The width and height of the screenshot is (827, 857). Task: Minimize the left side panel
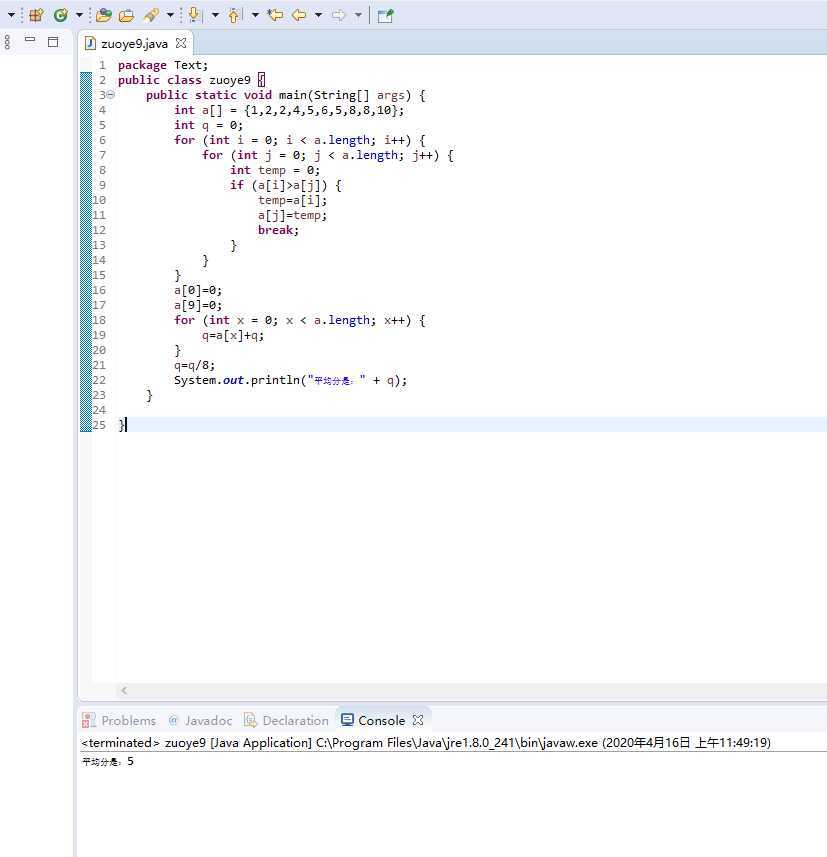tap(30, 41)
